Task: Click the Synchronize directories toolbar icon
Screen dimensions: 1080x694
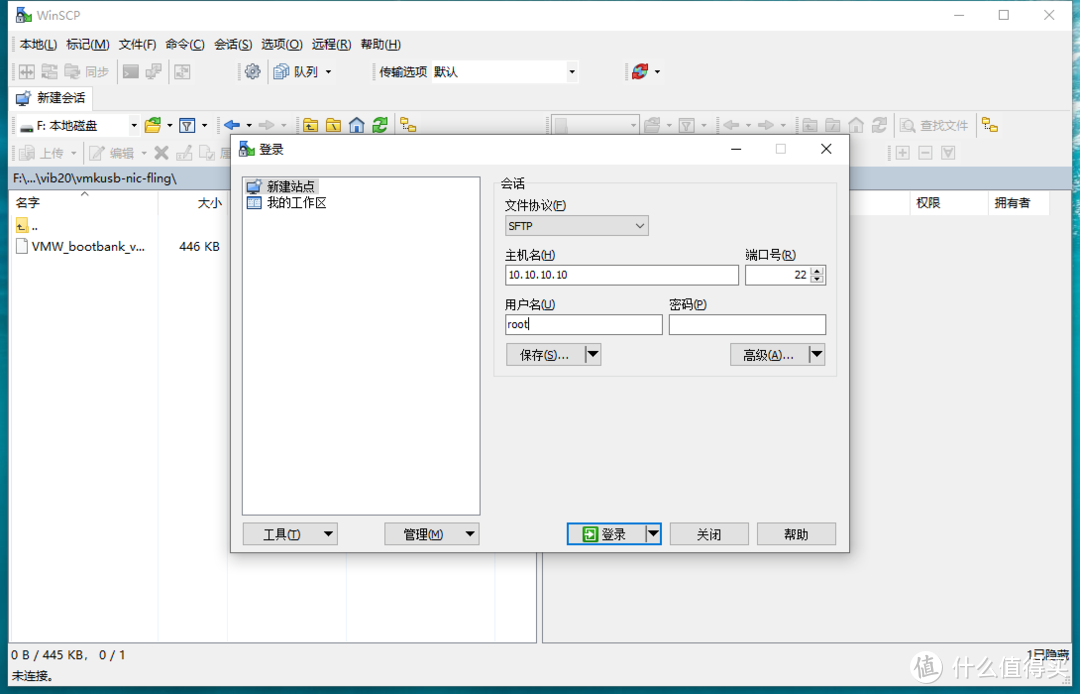Action: point(50,72)
